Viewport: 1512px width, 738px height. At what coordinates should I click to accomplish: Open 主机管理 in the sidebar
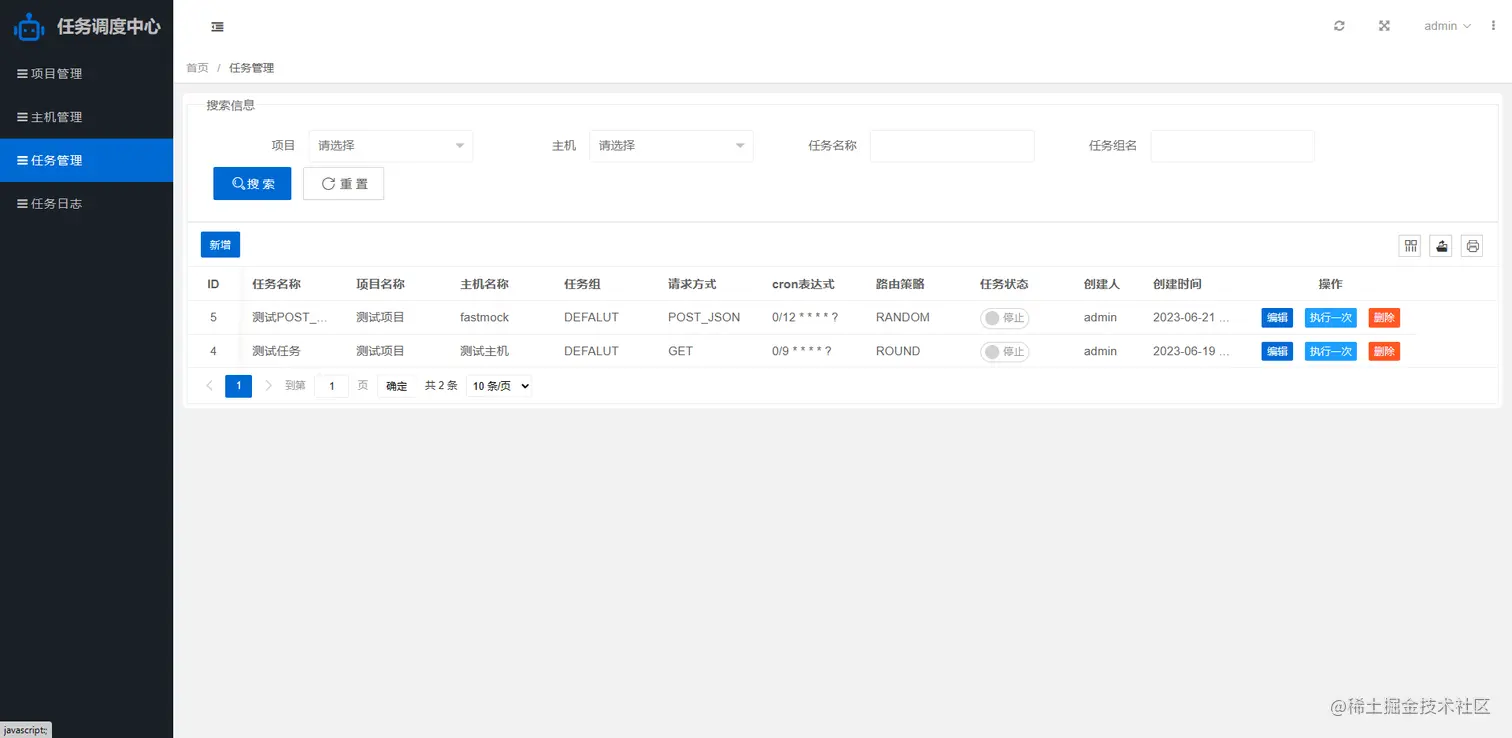click(87, 117)
